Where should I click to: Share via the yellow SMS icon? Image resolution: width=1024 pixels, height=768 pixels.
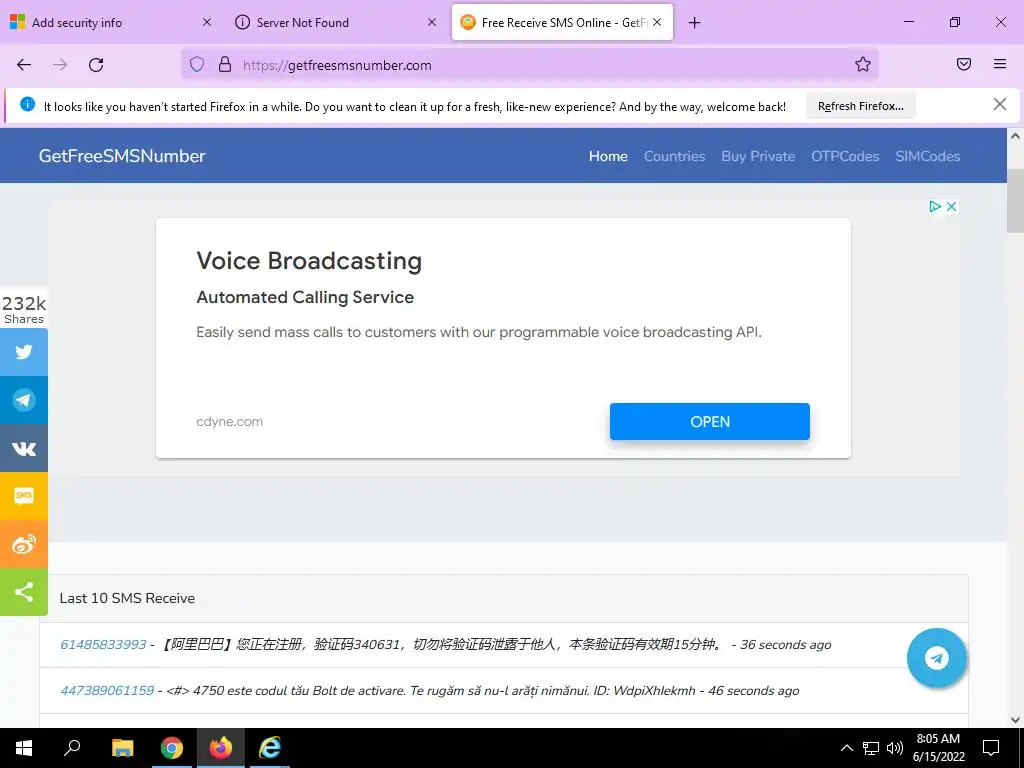(x=24, y=496)
